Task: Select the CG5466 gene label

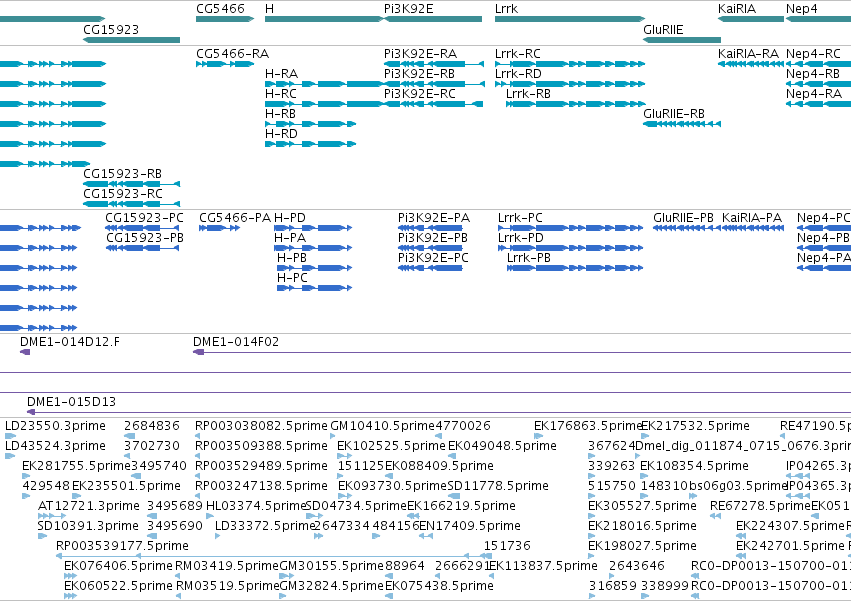Action: point(220,9)
